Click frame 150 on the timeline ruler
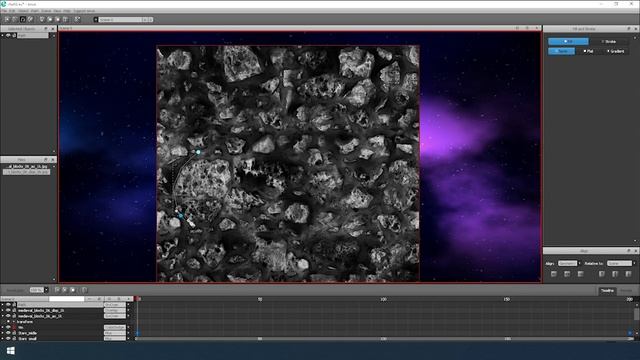 point(507,299)
